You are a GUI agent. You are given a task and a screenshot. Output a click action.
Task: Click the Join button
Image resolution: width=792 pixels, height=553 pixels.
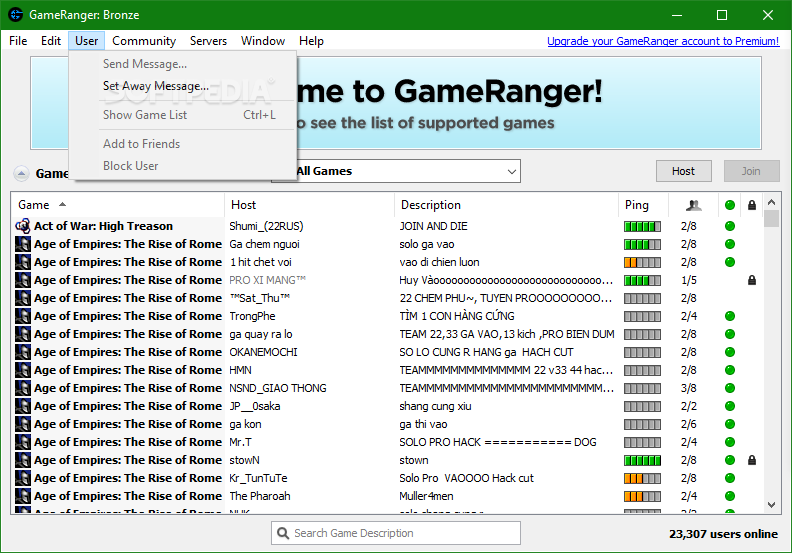point(751,171)
